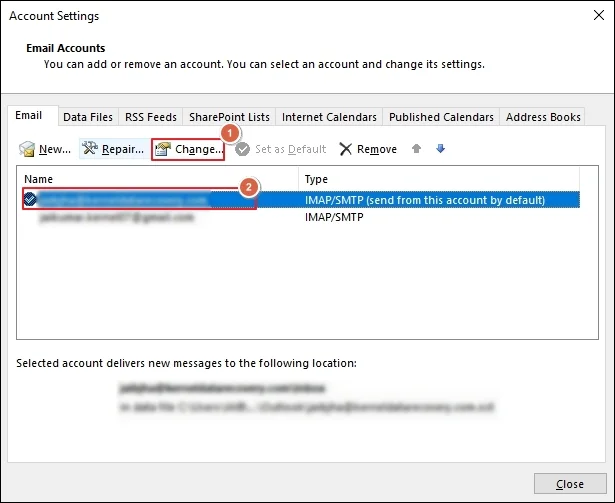Click the Change account icon

[x=163, y=149]
